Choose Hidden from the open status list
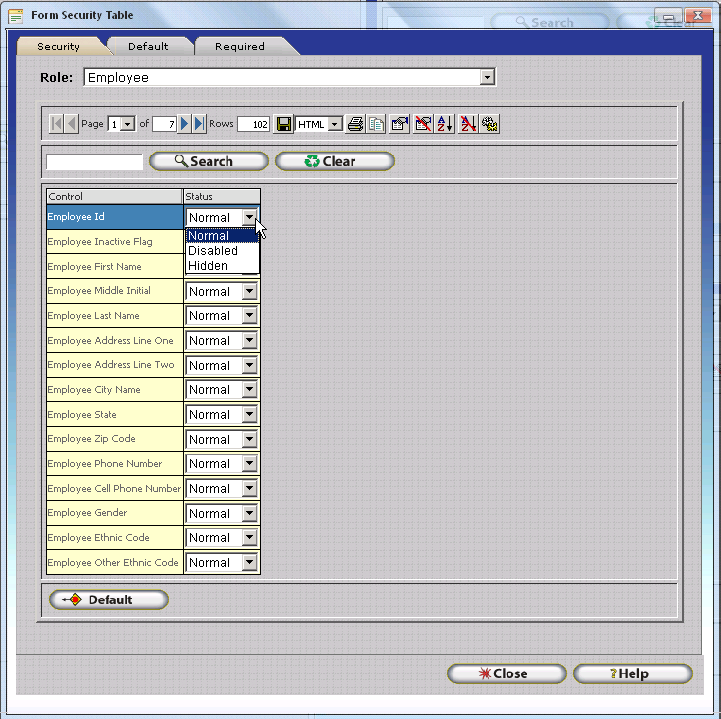The width and height of the screenshot is (721, 719). [x=208, y=266]
